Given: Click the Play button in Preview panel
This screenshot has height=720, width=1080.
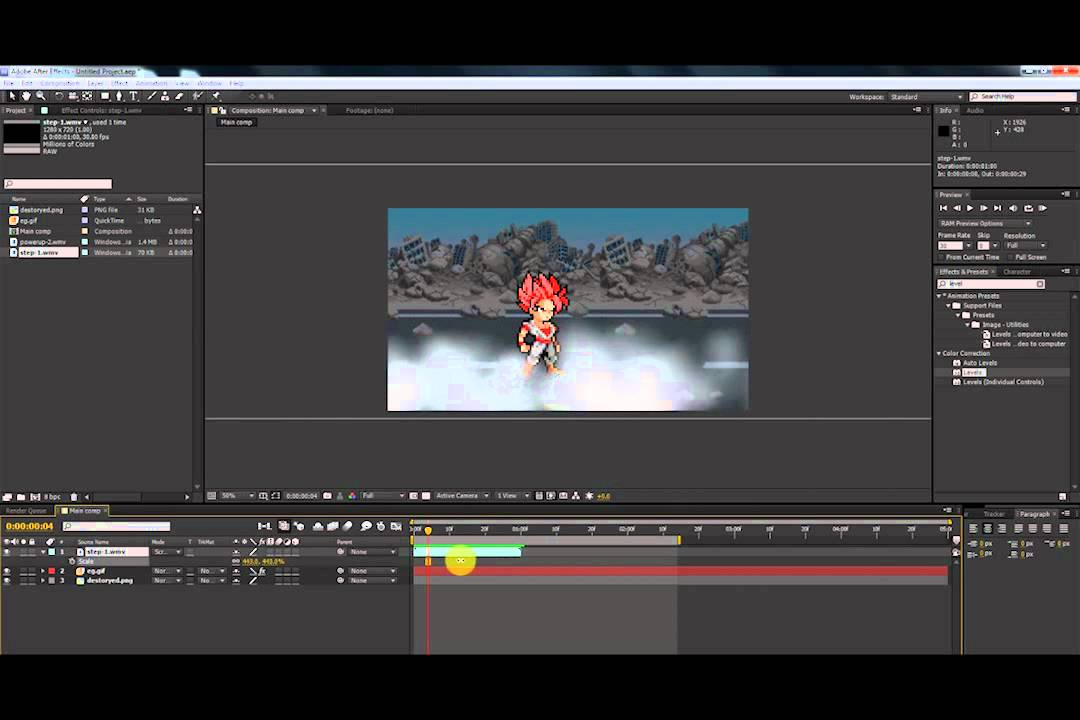Looking at the screenshot, I should pos(970,208).
